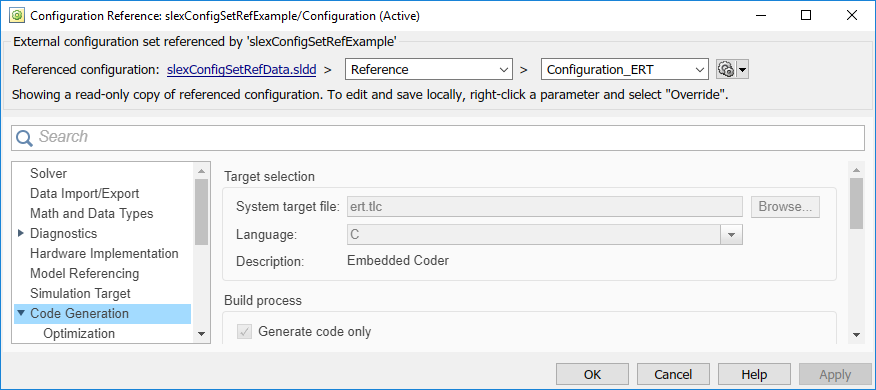Open the Language C dropdown
Viewport: 876px width, 390px height.
pos(545,235)
